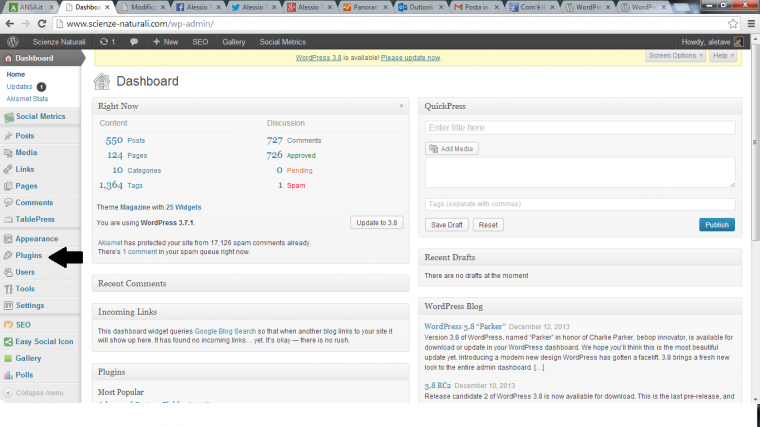The height and width of the screenshot is (427, 760).
Task: Open Gallery in the admin bar
Action: 234,42
